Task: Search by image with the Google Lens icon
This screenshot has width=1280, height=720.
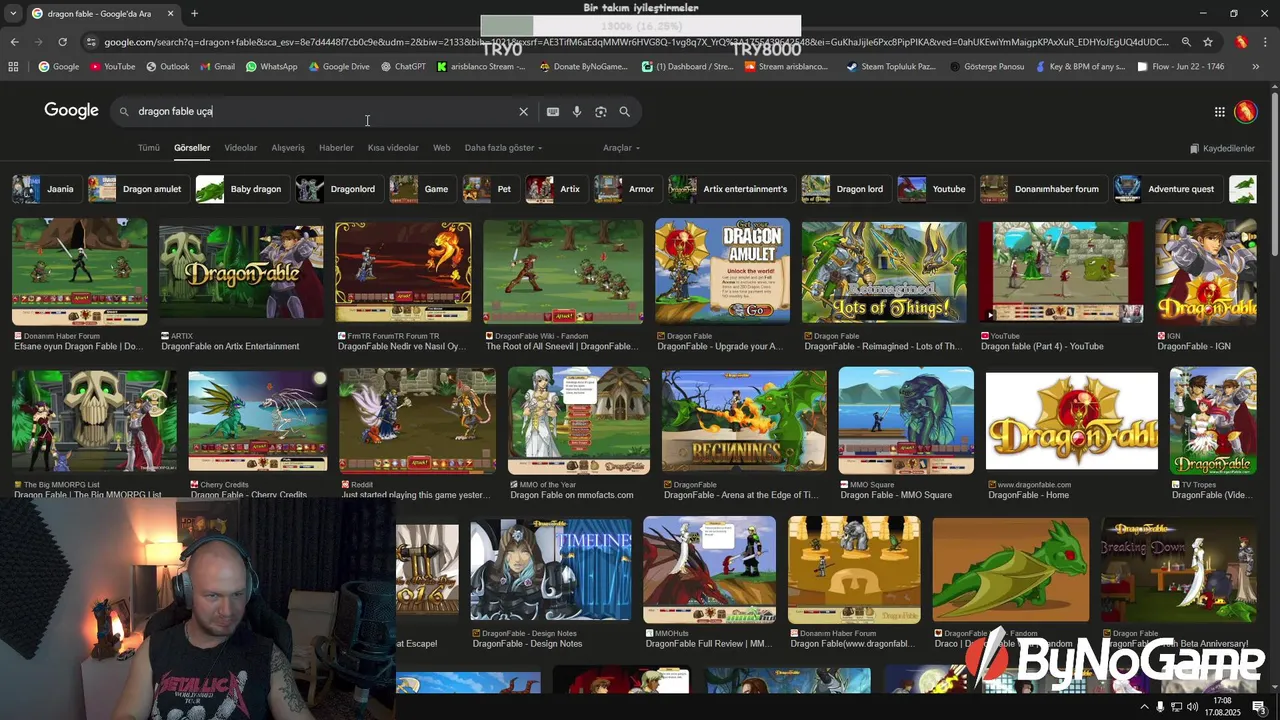Action: [x=601, y=112]
